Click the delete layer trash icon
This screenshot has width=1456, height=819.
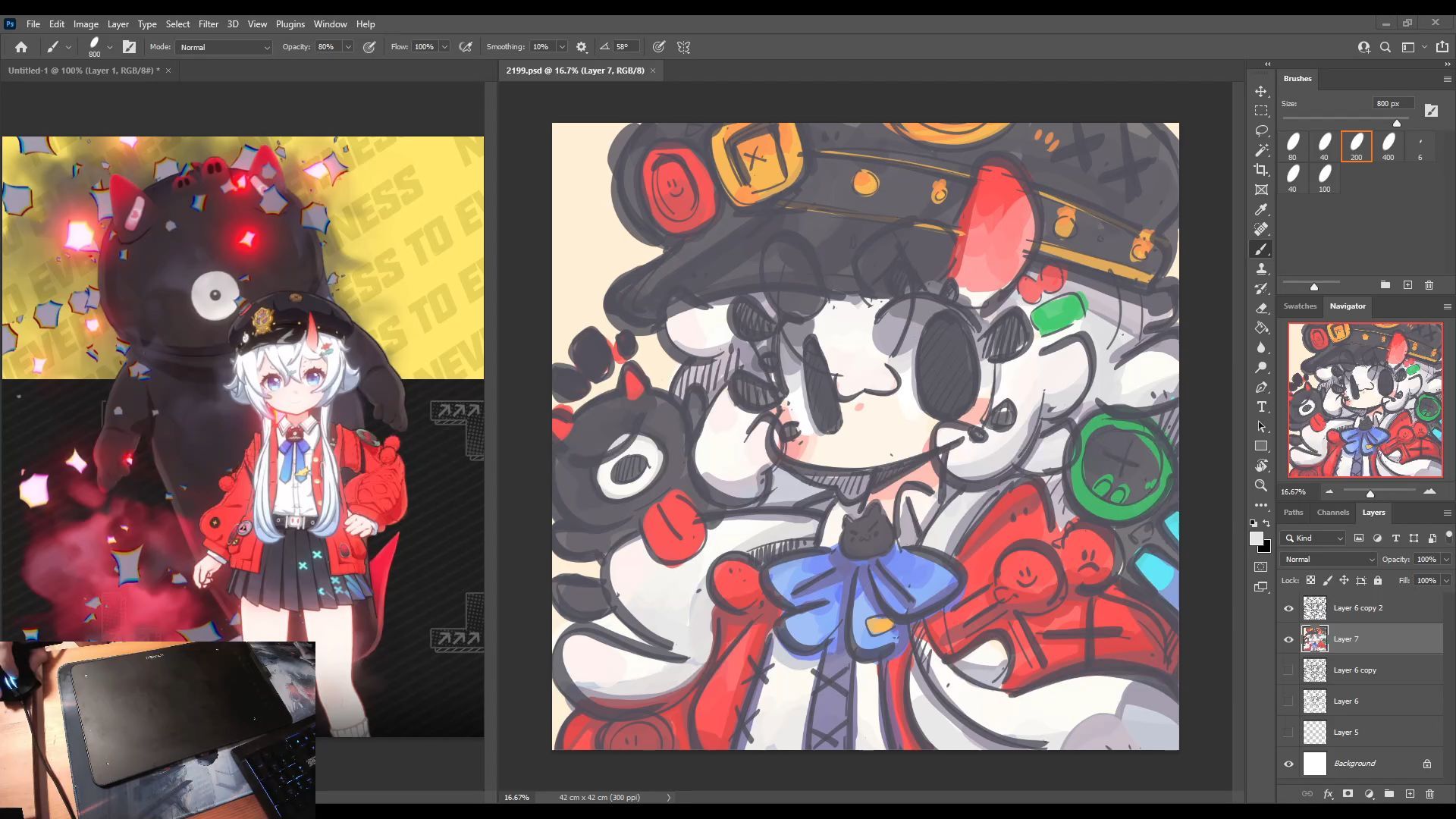point(1430,794)
